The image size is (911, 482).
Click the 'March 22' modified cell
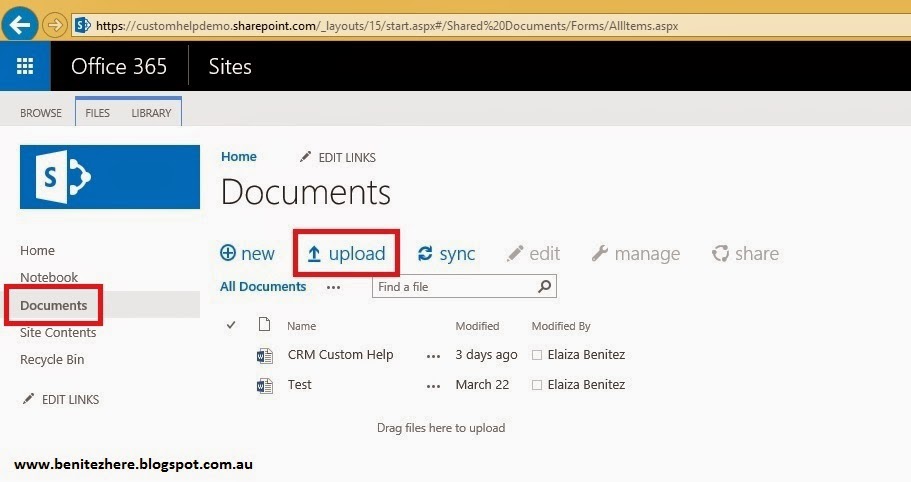pos(482,384)
